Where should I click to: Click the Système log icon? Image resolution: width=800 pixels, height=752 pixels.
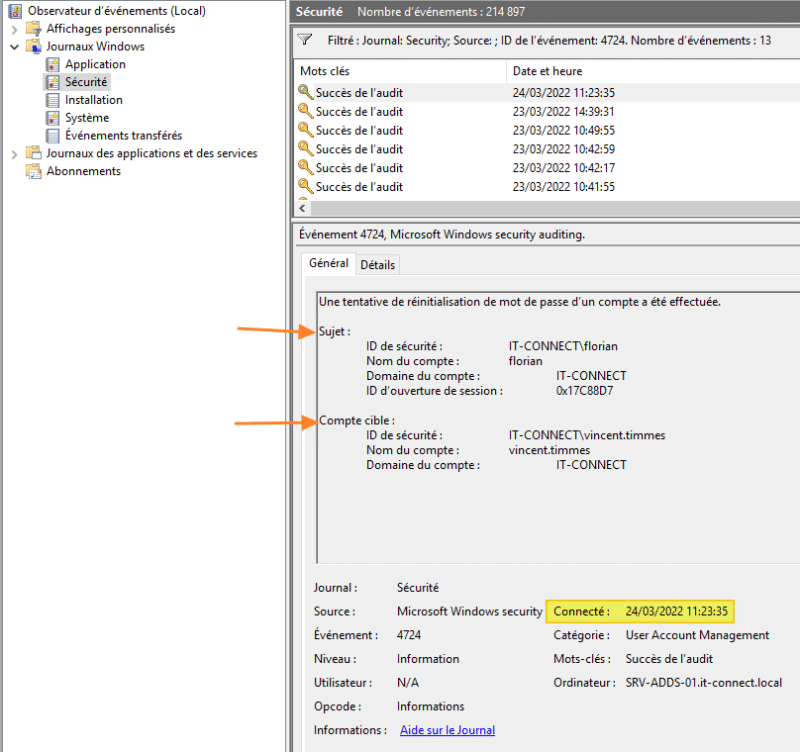tap(53, 118)
